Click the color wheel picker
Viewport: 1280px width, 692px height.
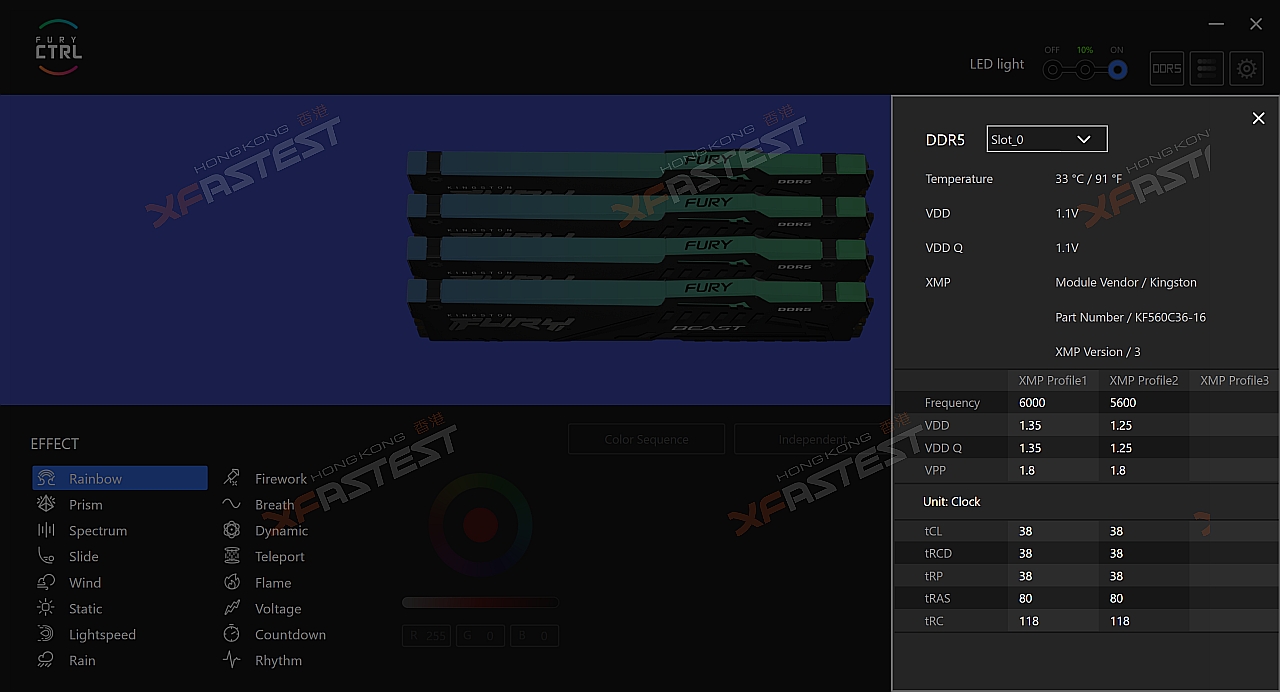click(481, 523)
